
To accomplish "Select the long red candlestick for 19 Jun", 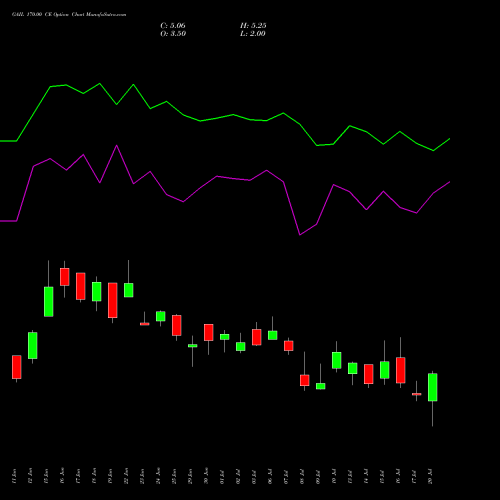I will 113,300.
